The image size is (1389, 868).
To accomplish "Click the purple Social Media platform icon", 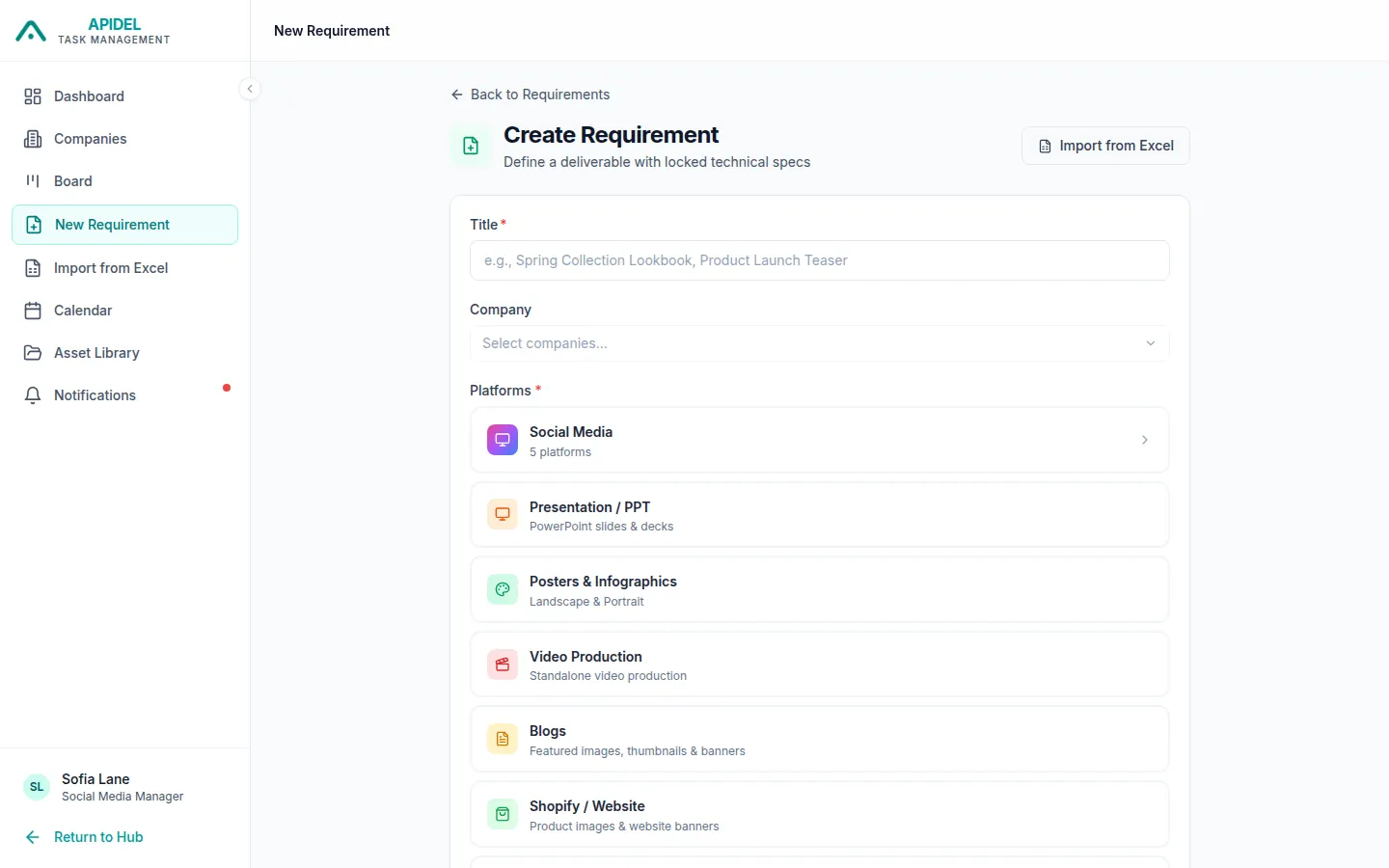I will (503, 440).
